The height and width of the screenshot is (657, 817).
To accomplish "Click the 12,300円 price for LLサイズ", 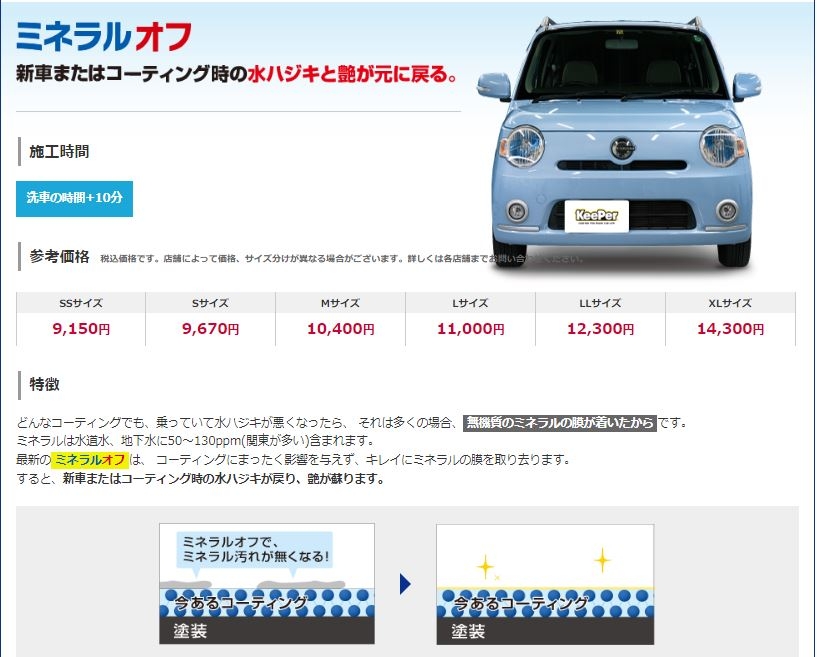I will click(600, 328).
